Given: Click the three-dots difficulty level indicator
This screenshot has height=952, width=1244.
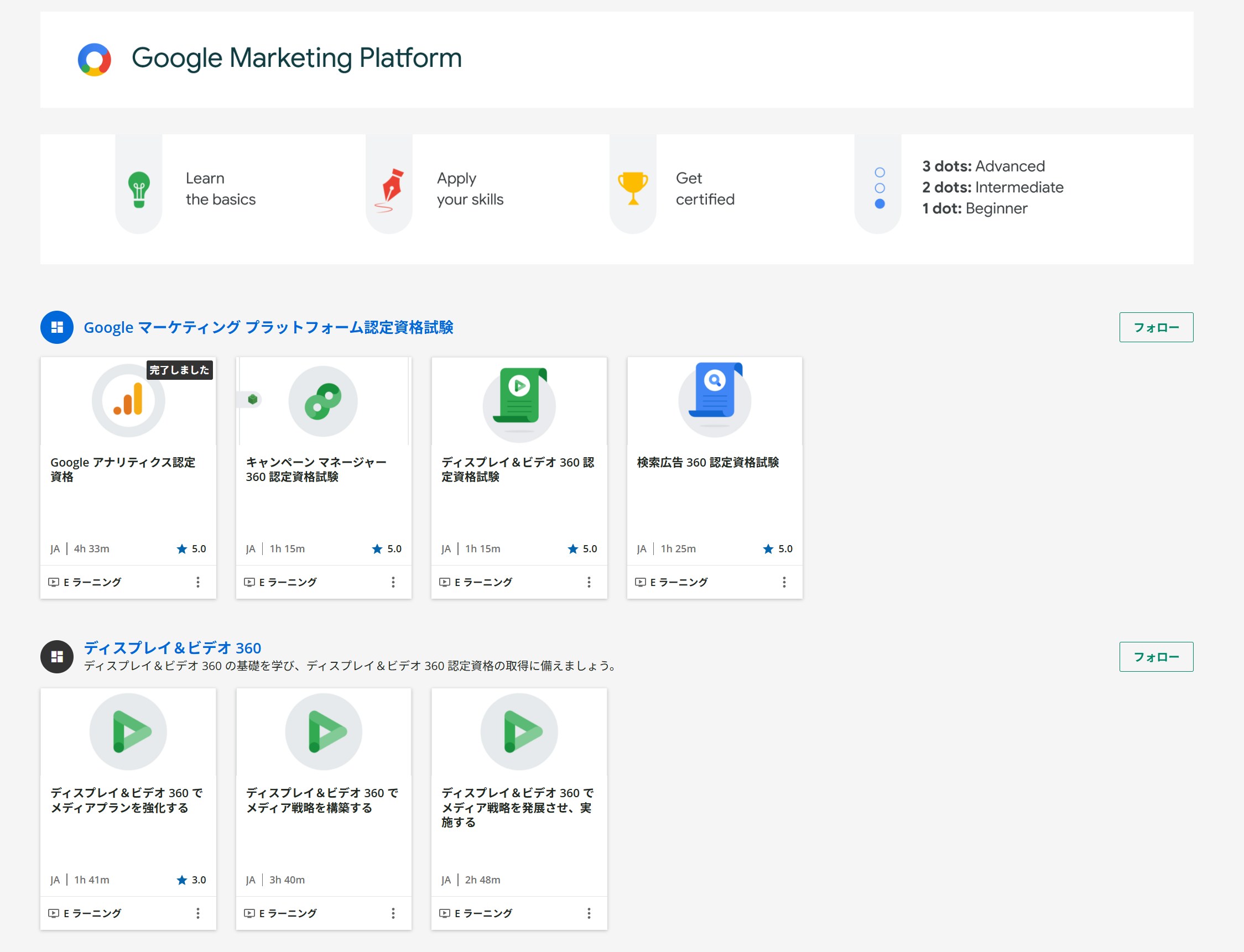Looking at the screenshot, I should 879,188.
